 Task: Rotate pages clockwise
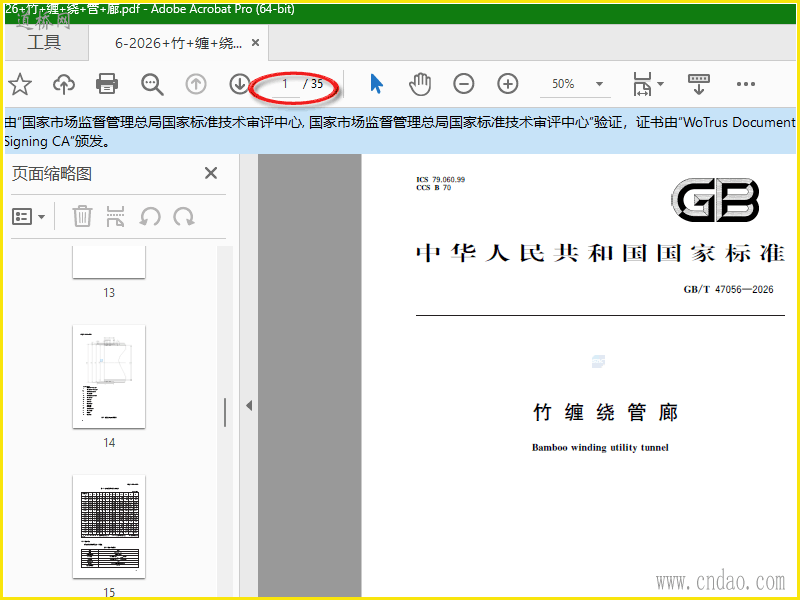(x=184, y=217)
